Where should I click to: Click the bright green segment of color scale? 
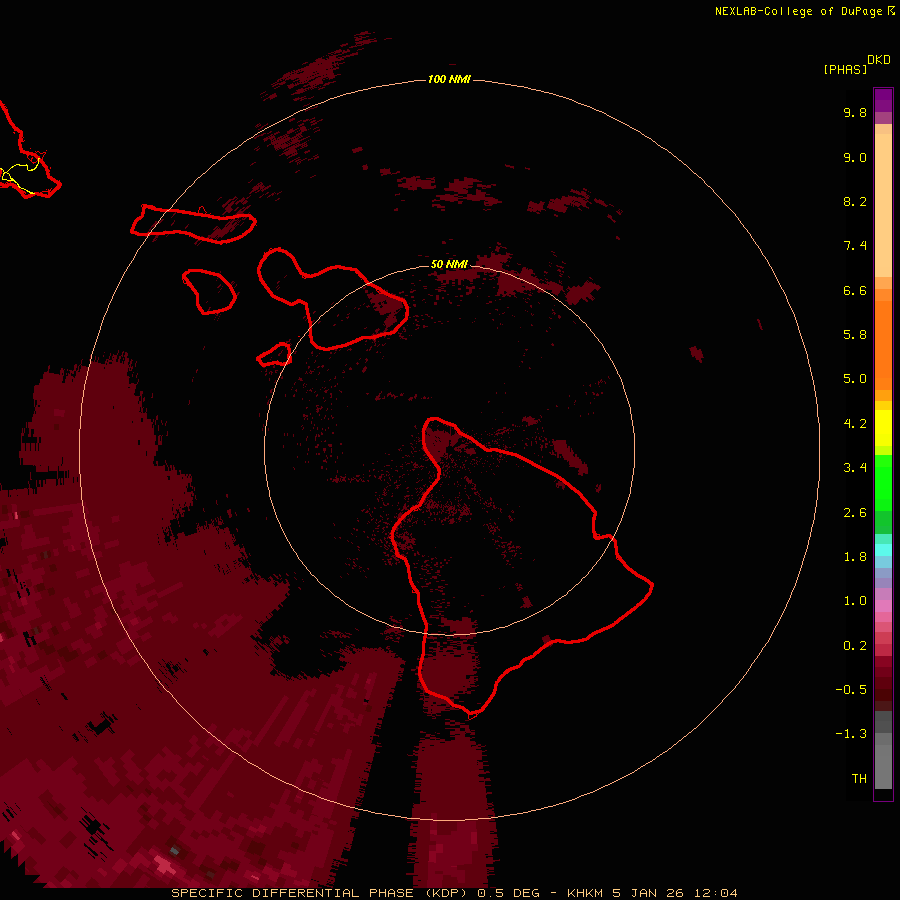pos(883,482)
